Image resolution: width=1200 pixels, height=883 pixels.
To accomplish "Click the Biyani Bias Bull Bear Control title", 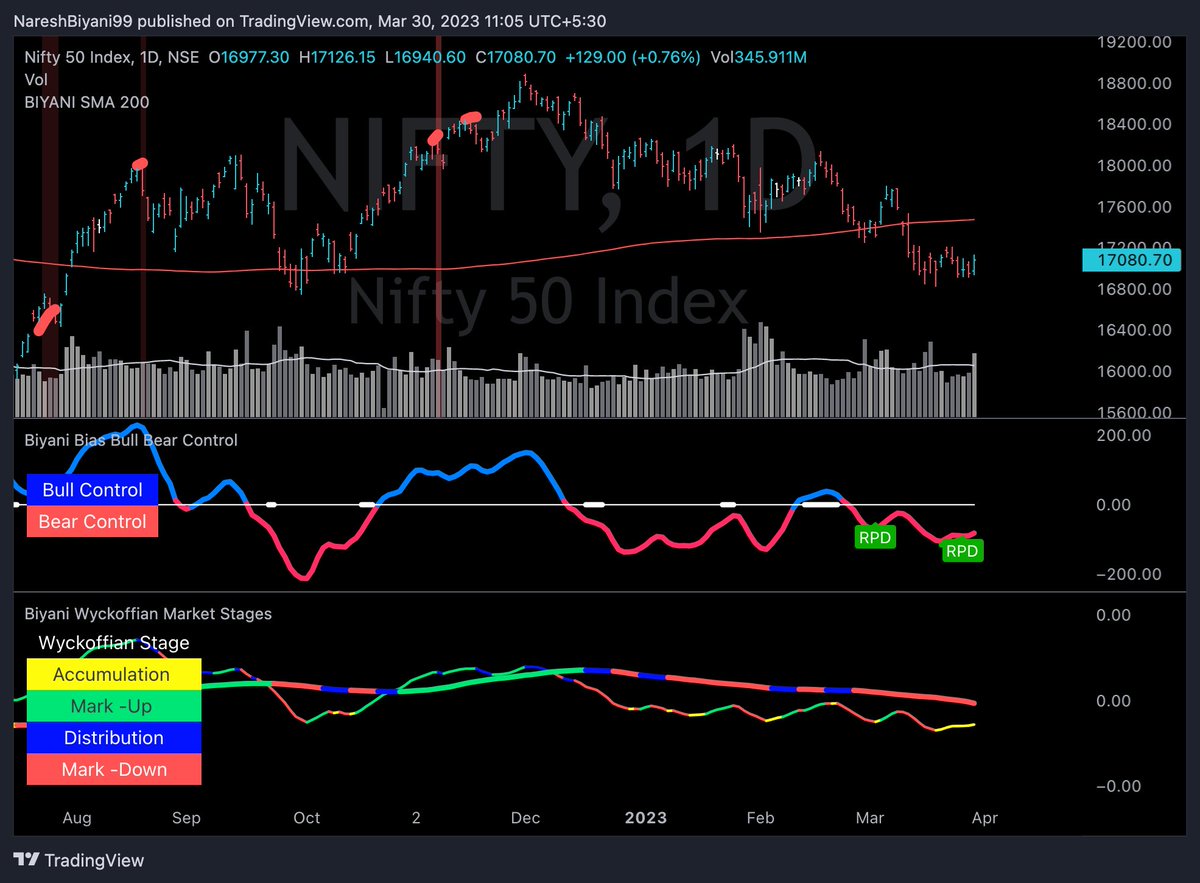I will coord(131,440).
